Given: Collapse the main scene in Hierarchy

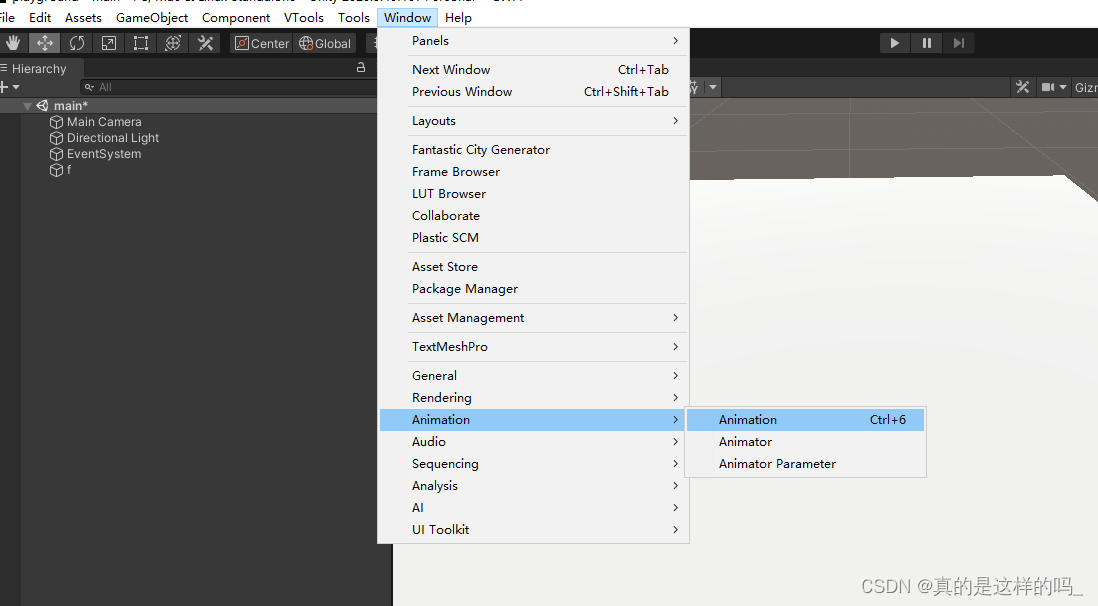Looking at the screenshot, I should [27, 106].
